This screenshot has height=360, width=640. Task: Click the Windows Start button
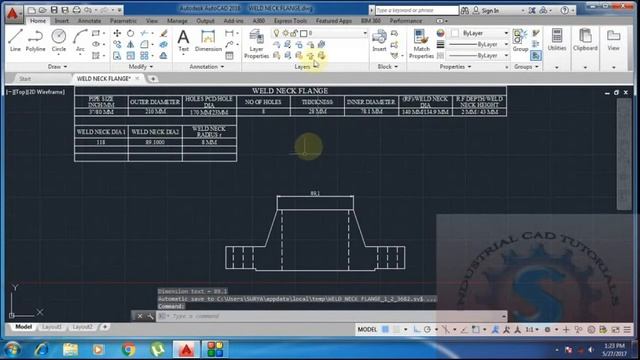[13, 349]
